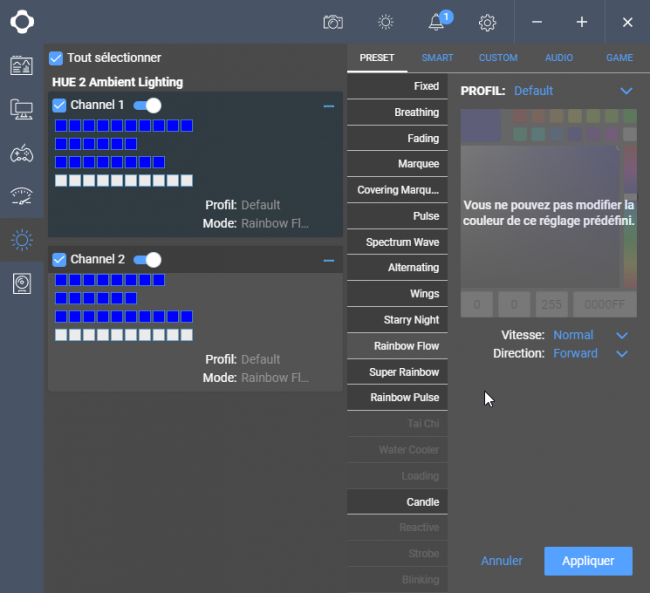
Task: Open the settings gear icon
Action: (487, 22)
